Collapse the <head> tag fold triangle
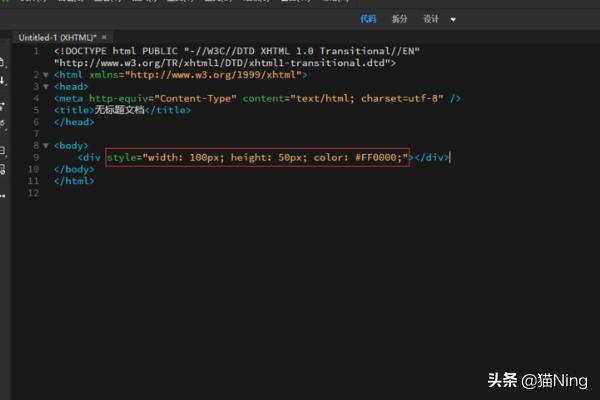600x400 pixels. 46,87
